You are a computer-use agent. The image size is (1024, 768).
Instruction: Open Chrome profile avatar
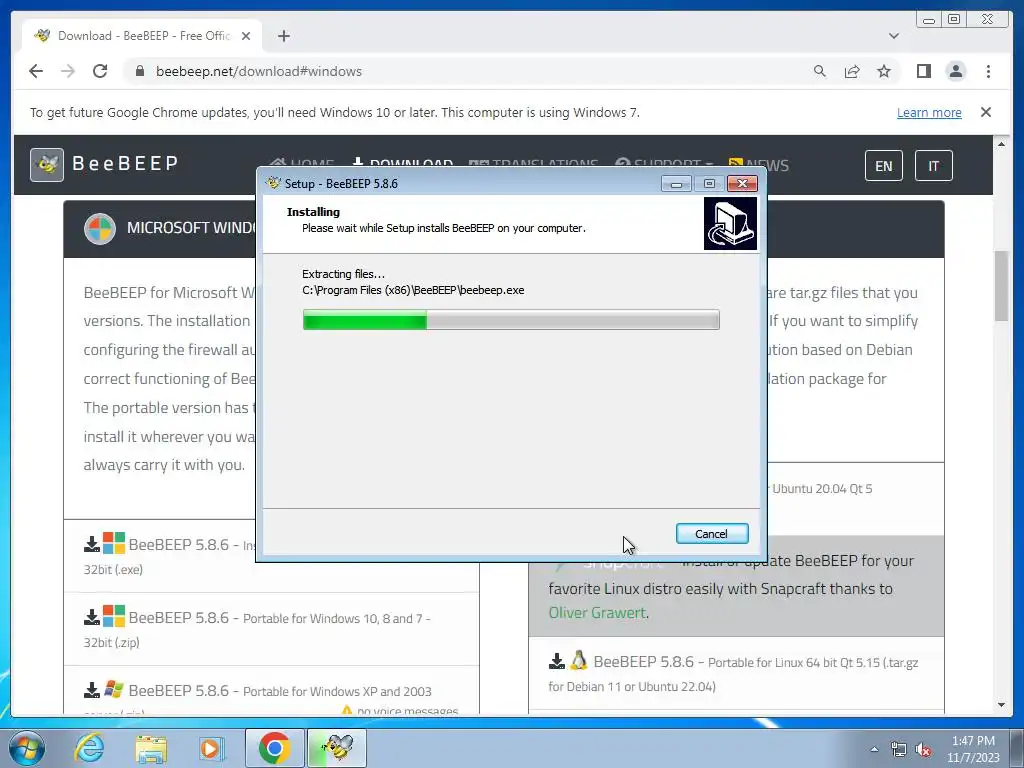tap(955, 71)
